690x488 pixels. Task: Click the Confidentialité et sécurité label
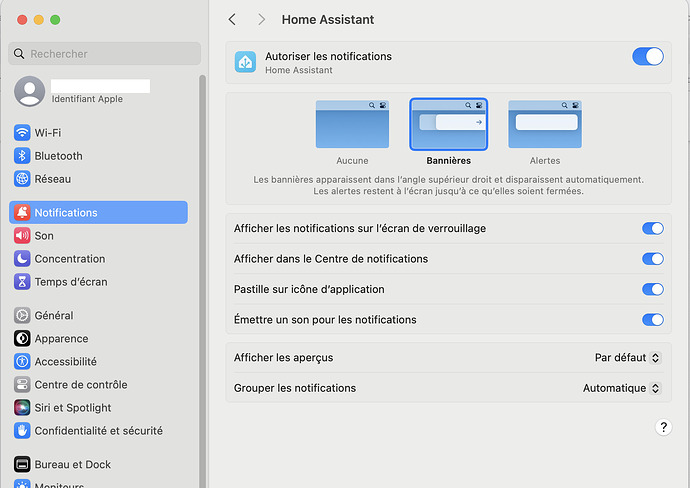pos(99,431)
